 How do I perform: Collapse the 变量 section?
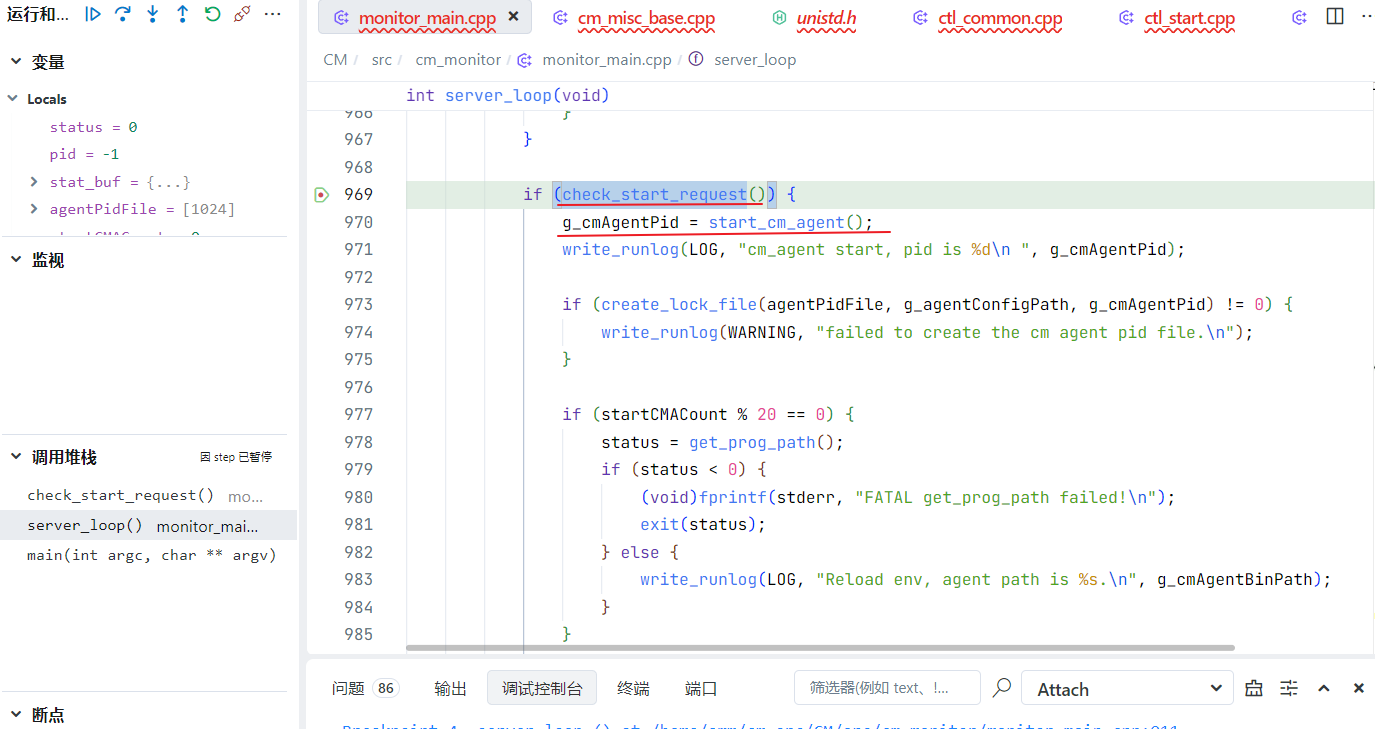pos(16,62)
